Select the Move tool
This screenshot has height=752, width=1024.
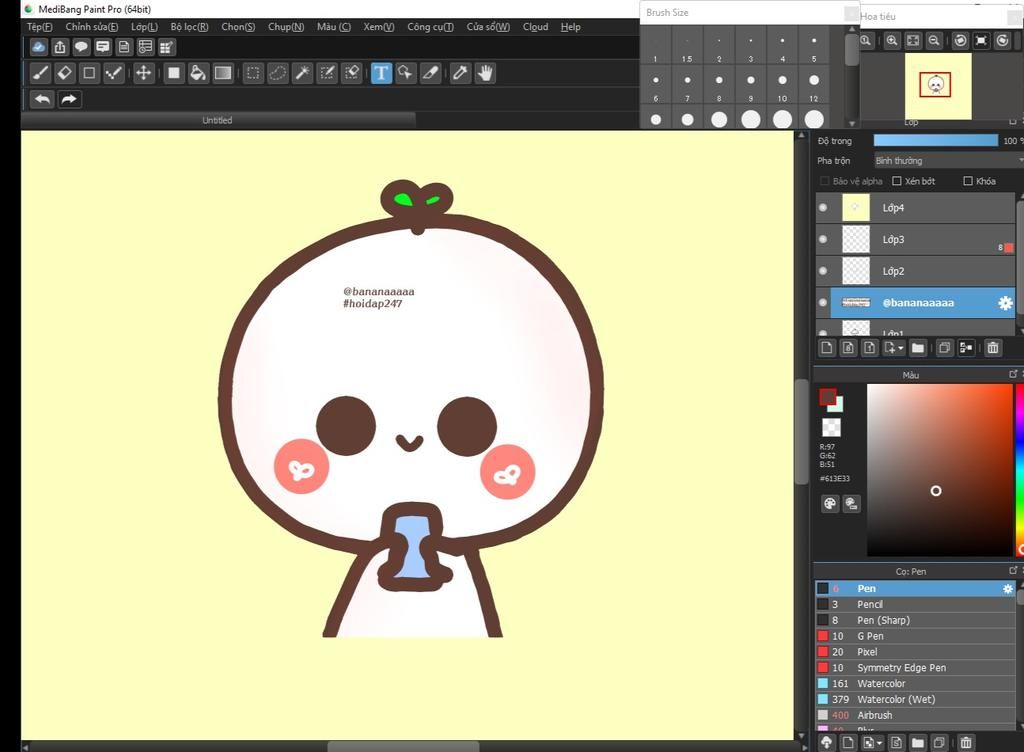coord(143,73)
